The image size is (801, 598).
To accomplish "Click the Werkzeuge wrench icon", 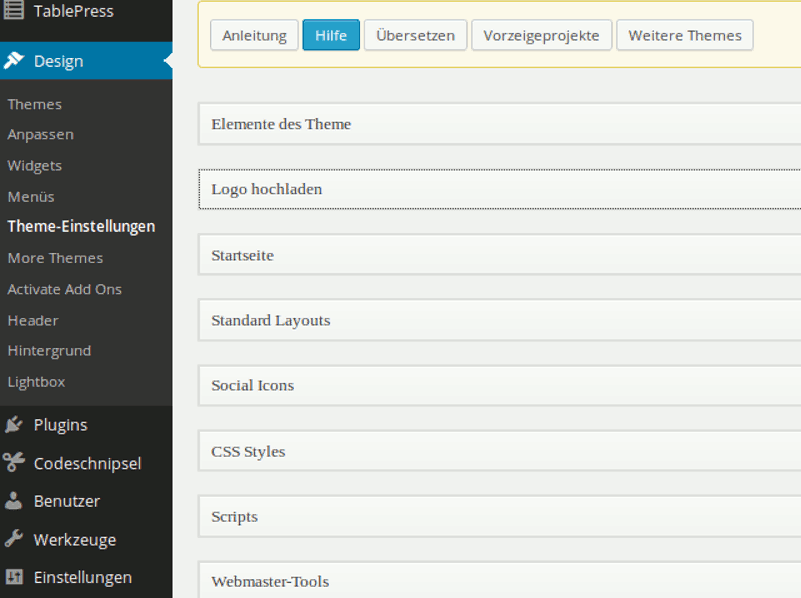I will (x=14, y=540).
